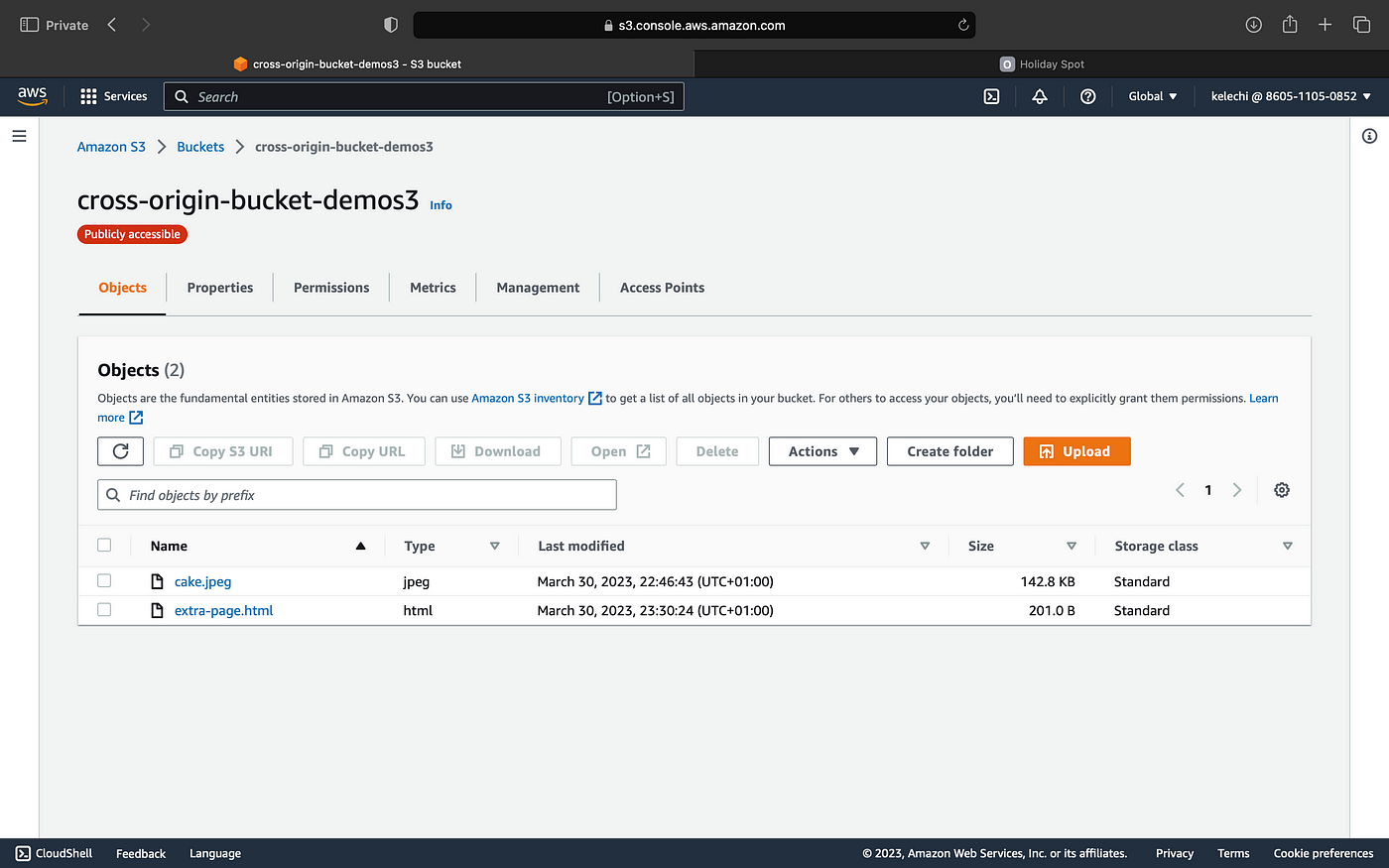1389x868 pixels.
Task: Check the extra-page.html row checkbox
Action: (104, 609)
